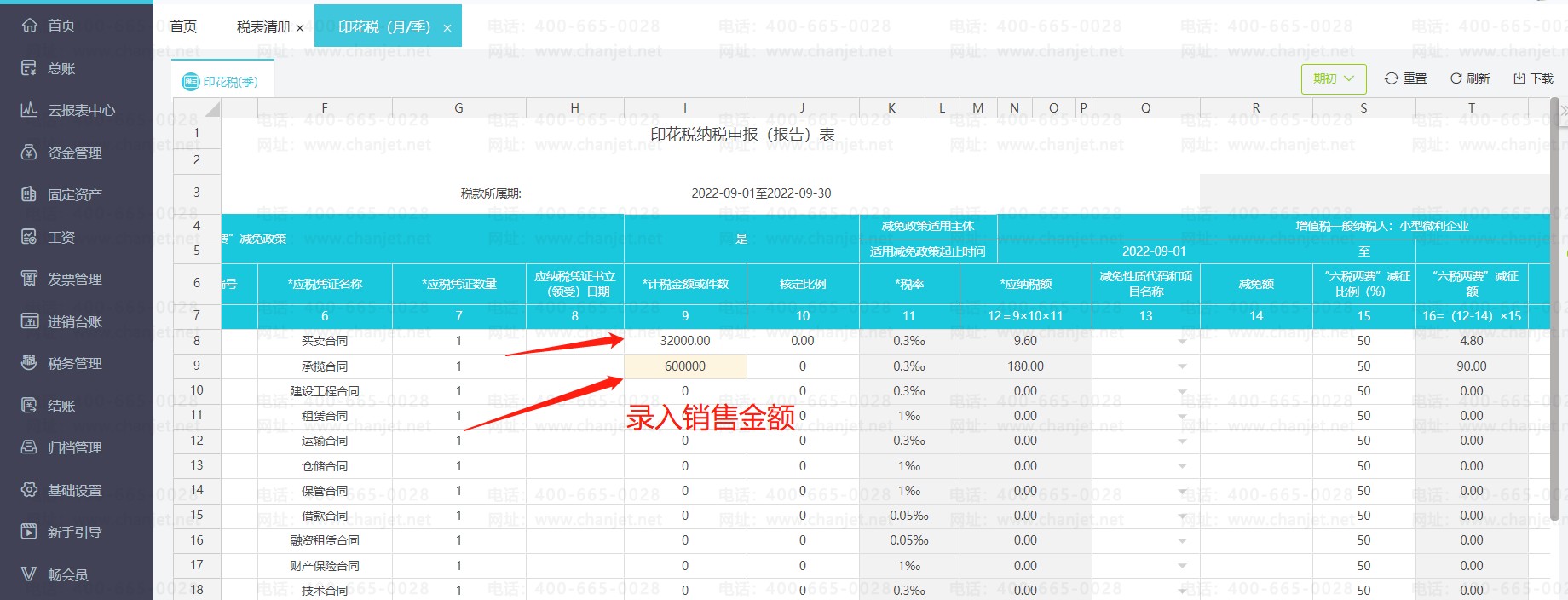1568x600 pixels.
Task: Click 总账 menu label in sidebar
Action: [x=61, y=68]
